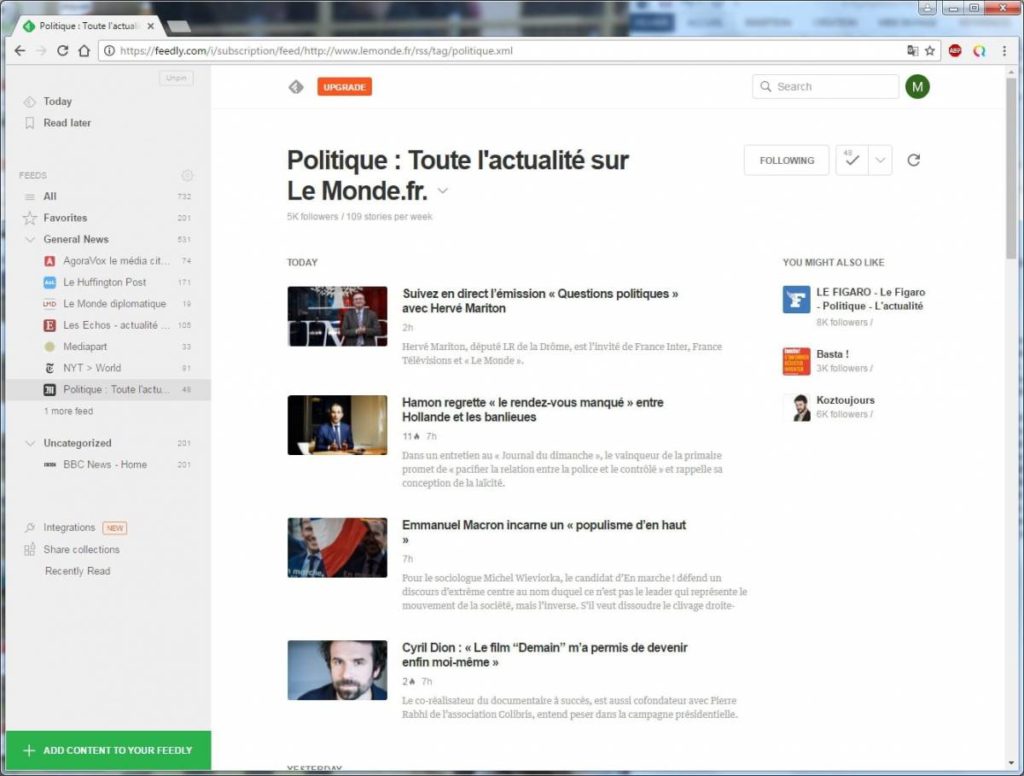1024x776 pixels.
Task: Collapse the General News category
Action: pos(29,240)
